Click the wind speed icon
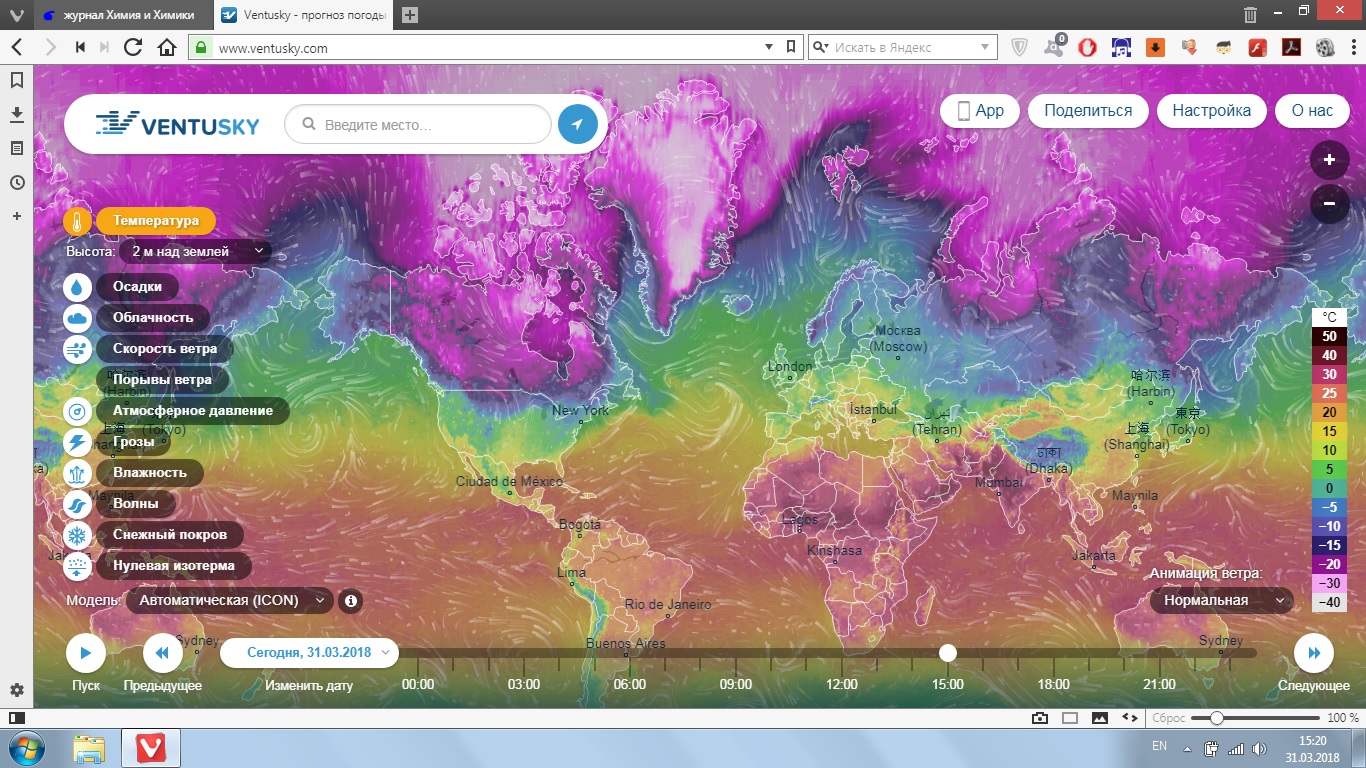Viewport: 1366px width, 768px height. point(78,349)
